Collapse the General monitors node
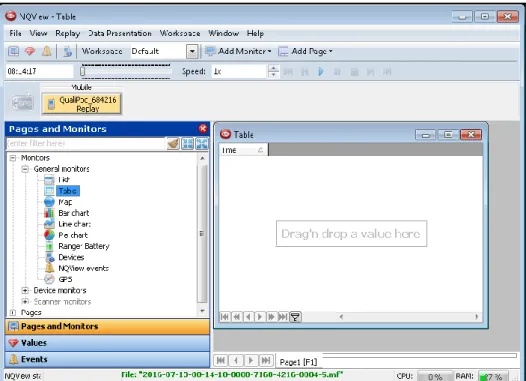The height and width of the screenshot is (381, 526). pyautogui.click(x=25, y=169)
